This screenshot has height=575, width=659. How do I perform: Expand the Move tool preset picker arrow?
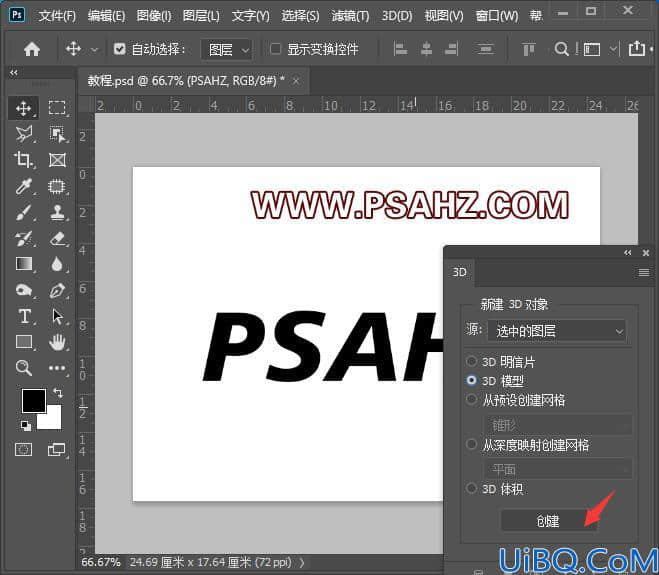95,50
